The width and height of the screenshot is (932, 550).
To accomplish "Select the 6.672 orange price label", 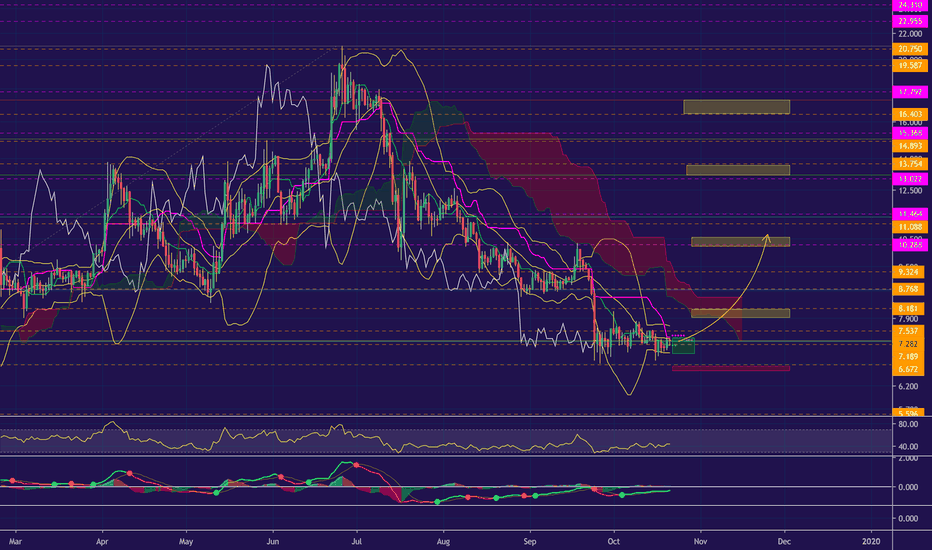I will point(908,369).
